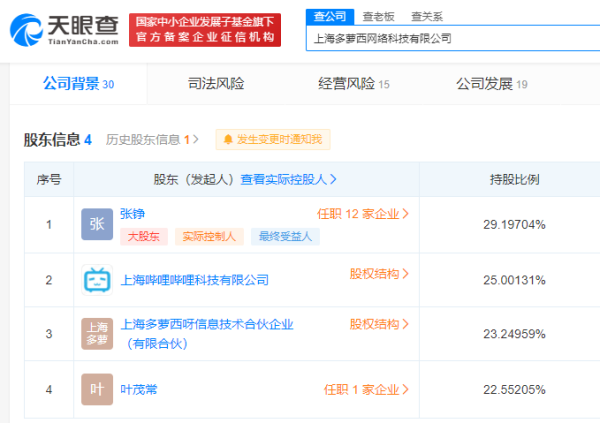
Task: Switch to the 查老板 search tab
Action: 378,16
